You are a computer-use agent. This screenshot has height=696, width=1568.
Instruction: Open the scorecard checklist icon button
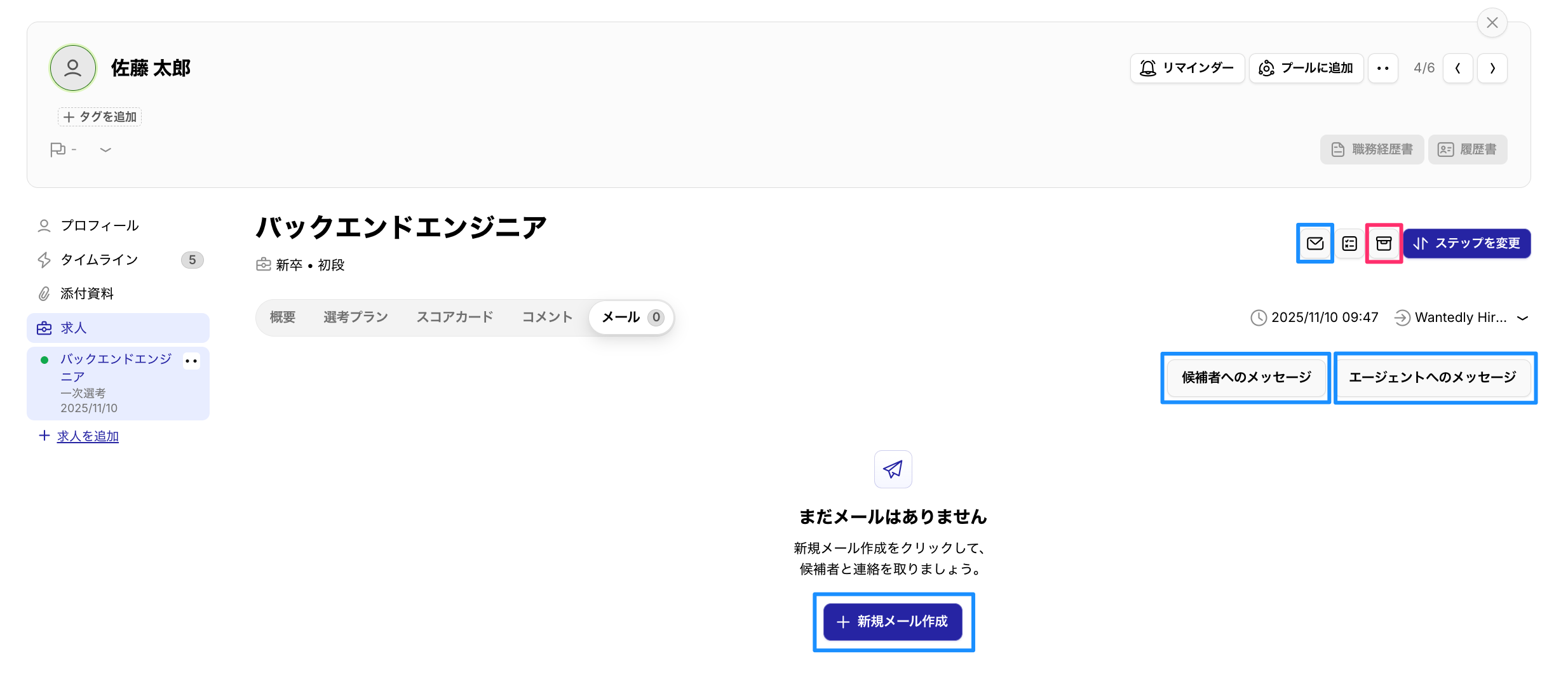(x=1349, y=243)
